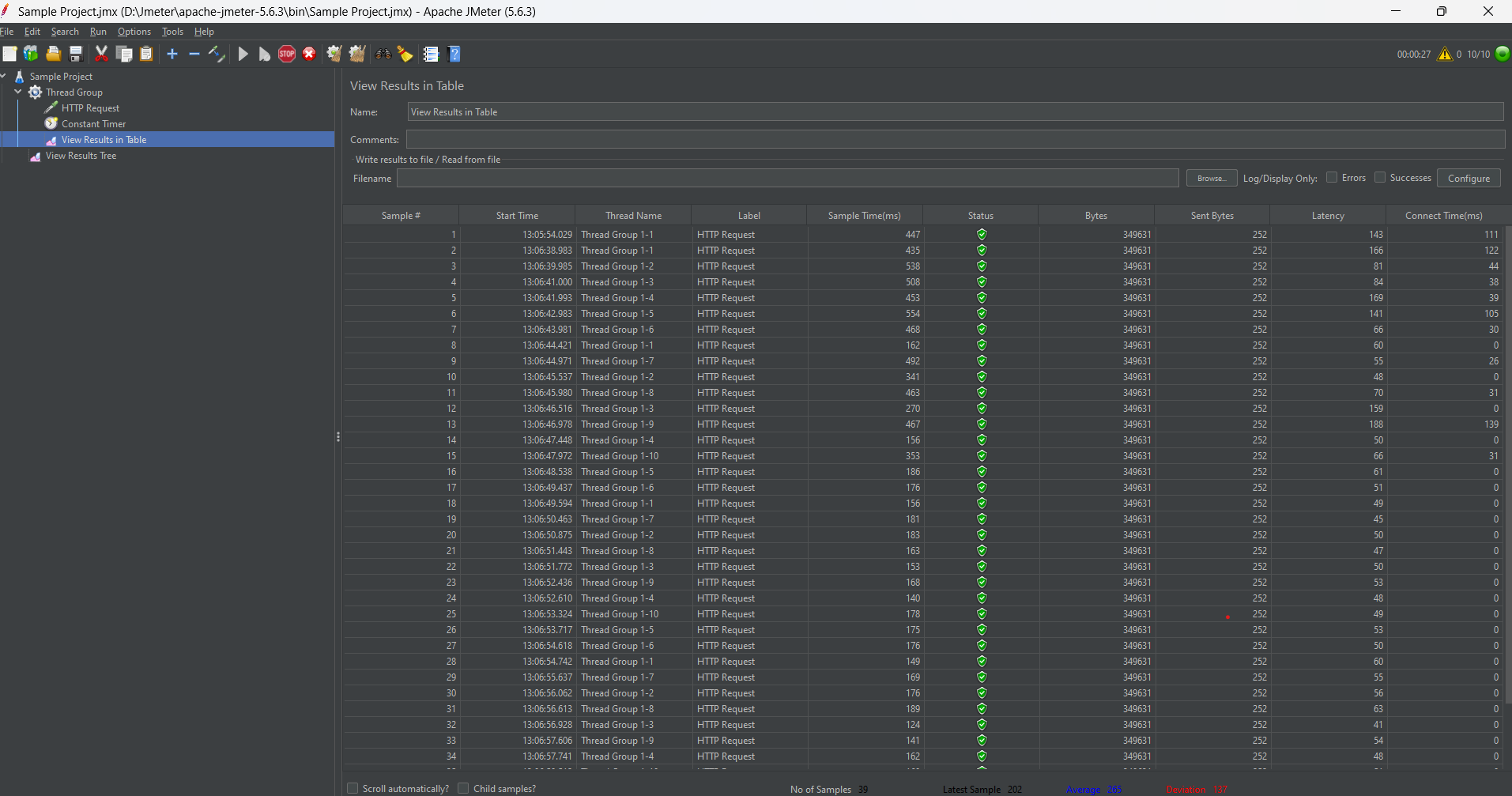Click inside the Filename input field

click(787, 179)
